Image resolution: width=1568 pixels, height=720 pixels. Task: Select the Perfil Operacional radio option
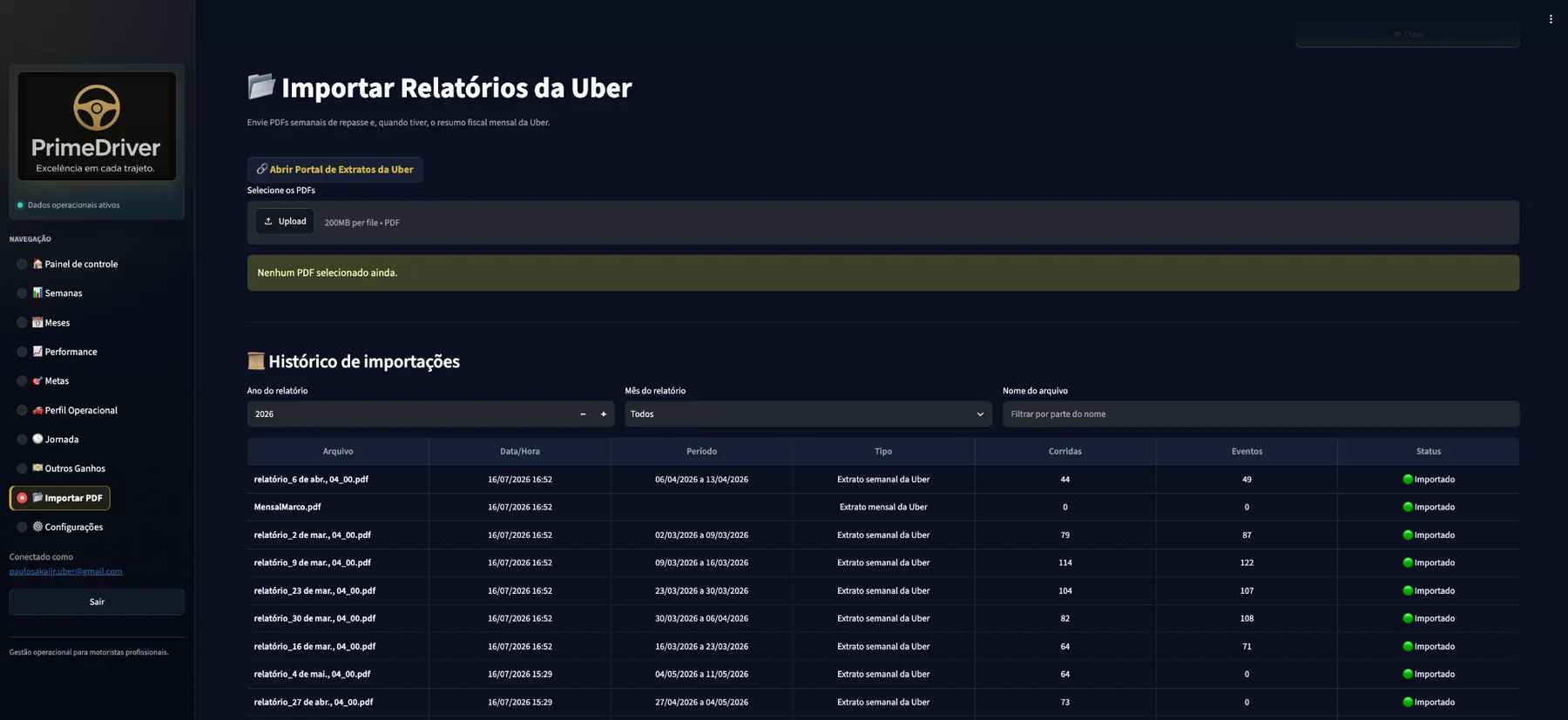[x=22, y=410]
